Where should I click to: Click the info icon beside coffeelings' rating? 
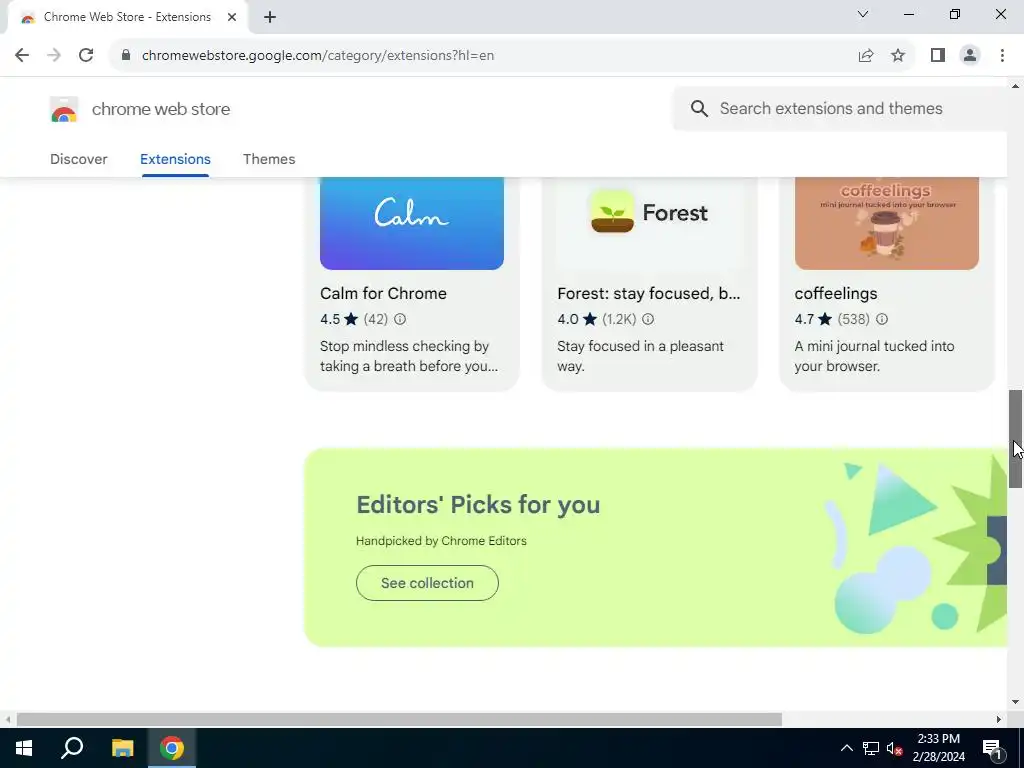point(882,319)
